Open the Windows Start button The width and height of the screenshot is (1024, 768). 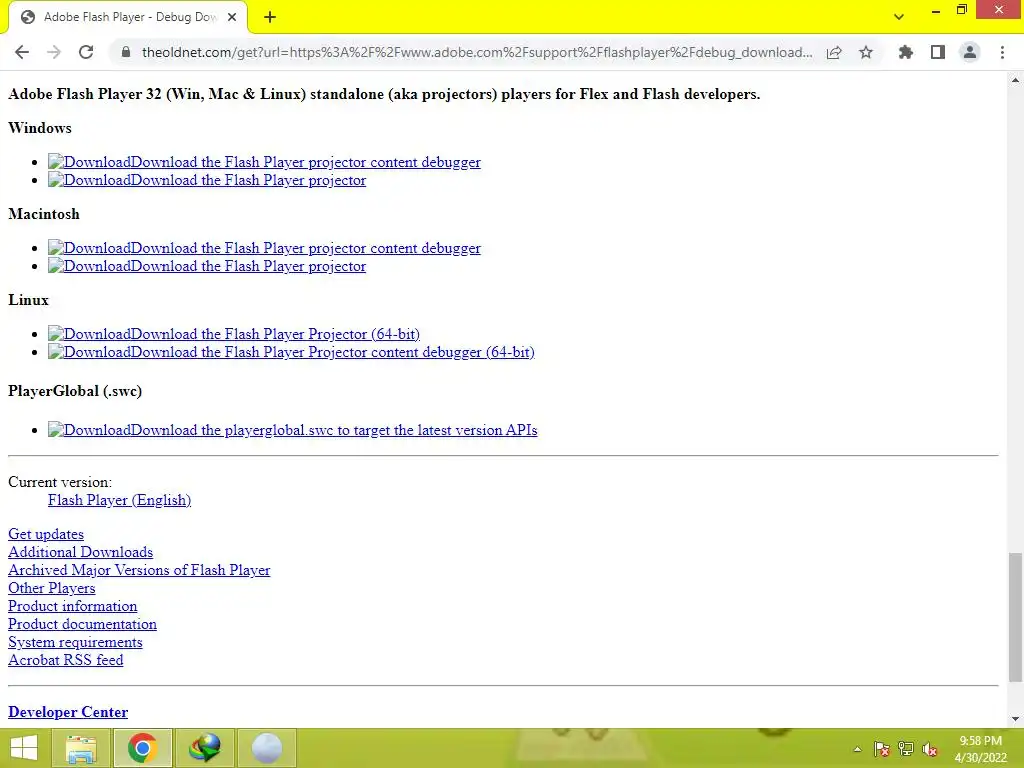click(24, 748)
